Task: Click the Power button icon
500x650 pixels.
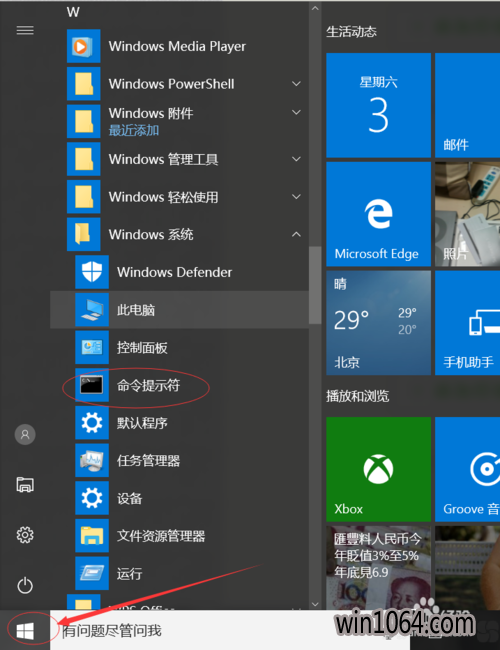Action: pos(25,585)
